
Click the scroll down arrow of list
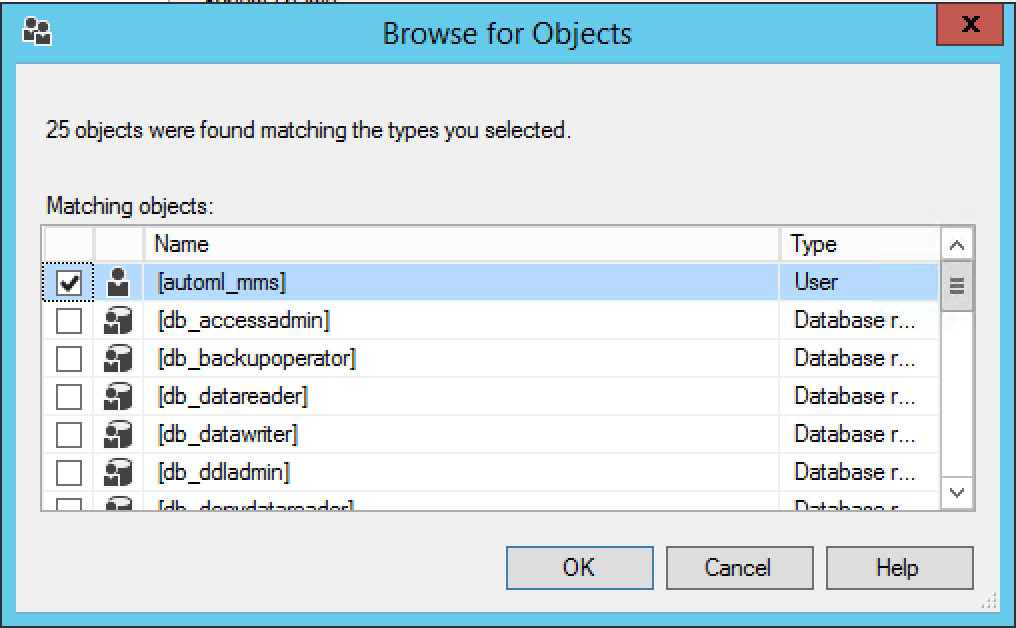click(956, 493)
